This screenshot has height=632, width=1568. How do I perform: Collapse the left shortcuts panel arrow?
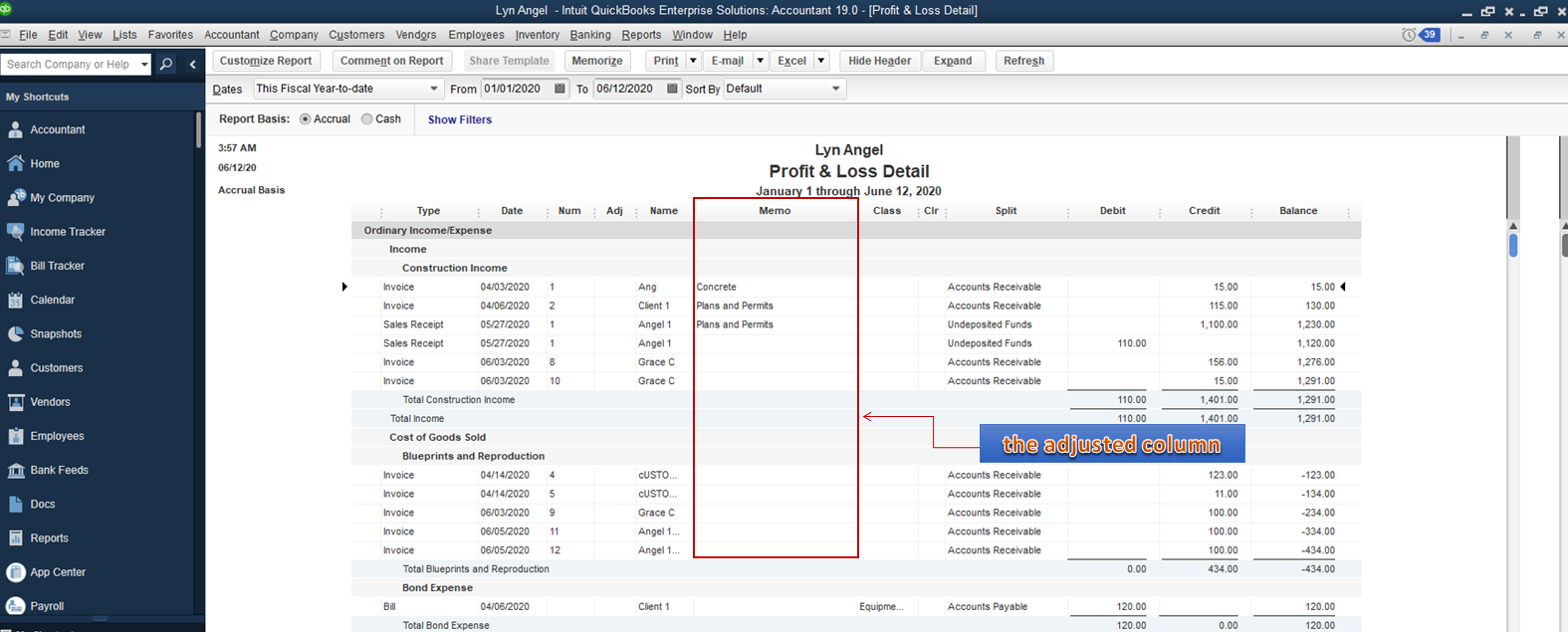point(192,64)
